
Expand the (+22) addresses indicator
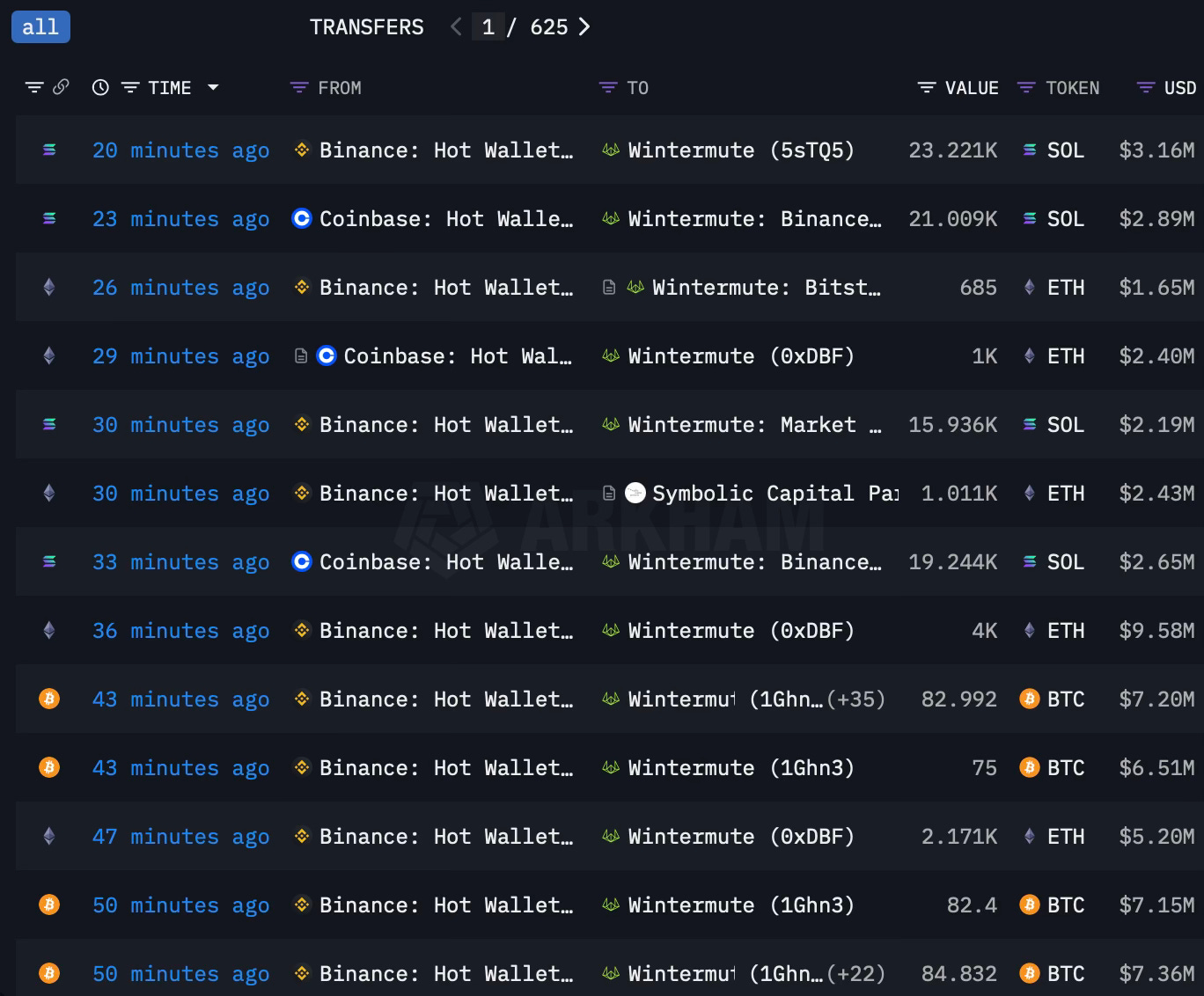coord(855,974)
